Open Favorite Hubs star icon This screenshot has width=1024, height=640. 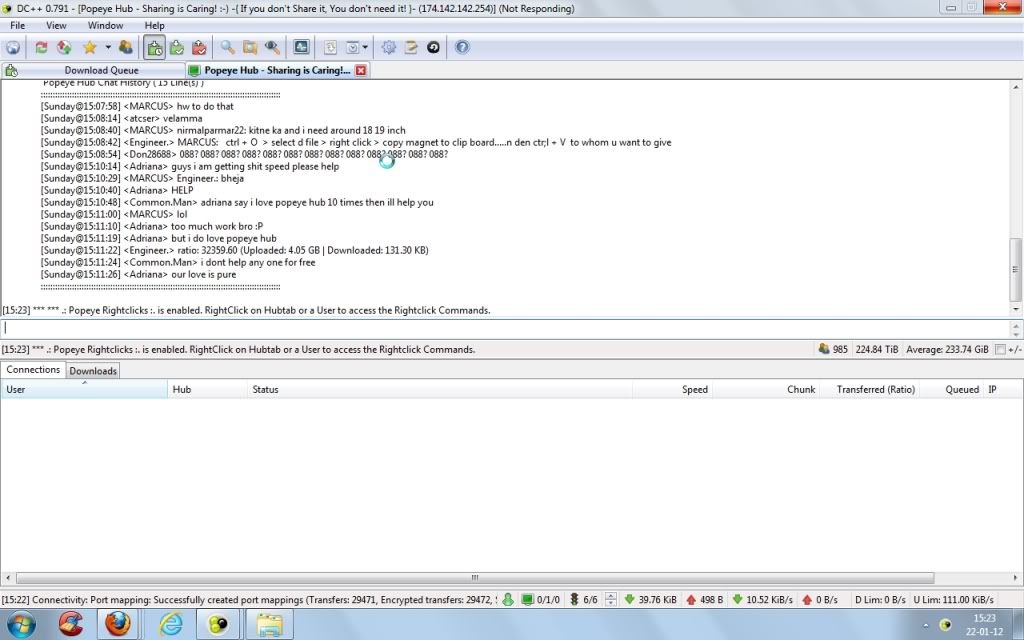(90, 48)
